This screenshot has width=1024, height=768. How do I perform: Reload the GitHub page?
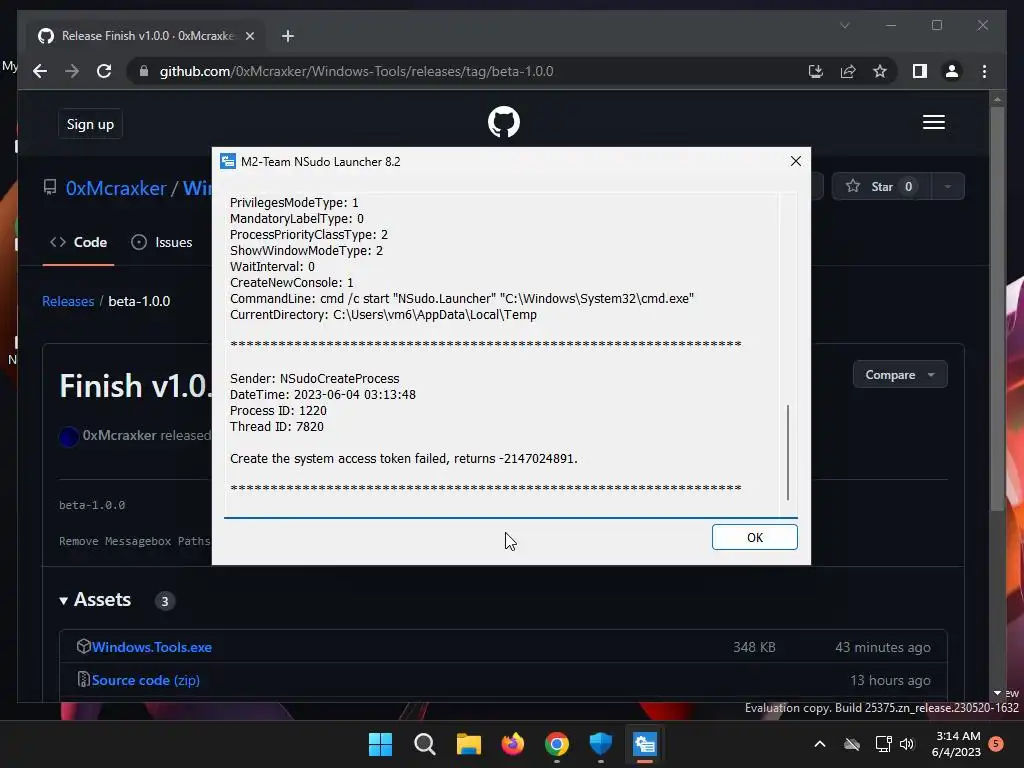pos(104,71)
